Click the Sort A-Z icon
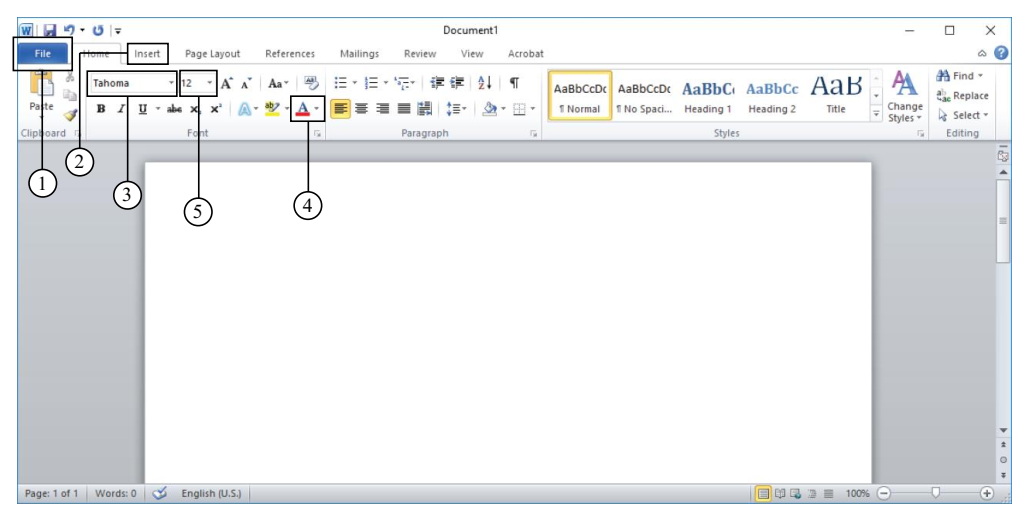The height and width of the screenshot is (530, 1030). [x=484, y=84]
